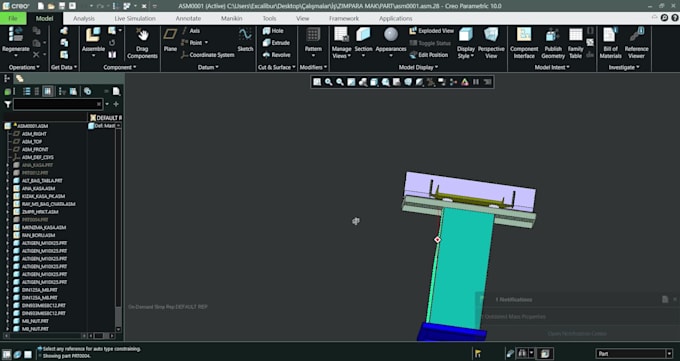Viewport: 680px width, 361px height.
Task: Click the Coordinate System tool
Action: (x=208, y=55)
